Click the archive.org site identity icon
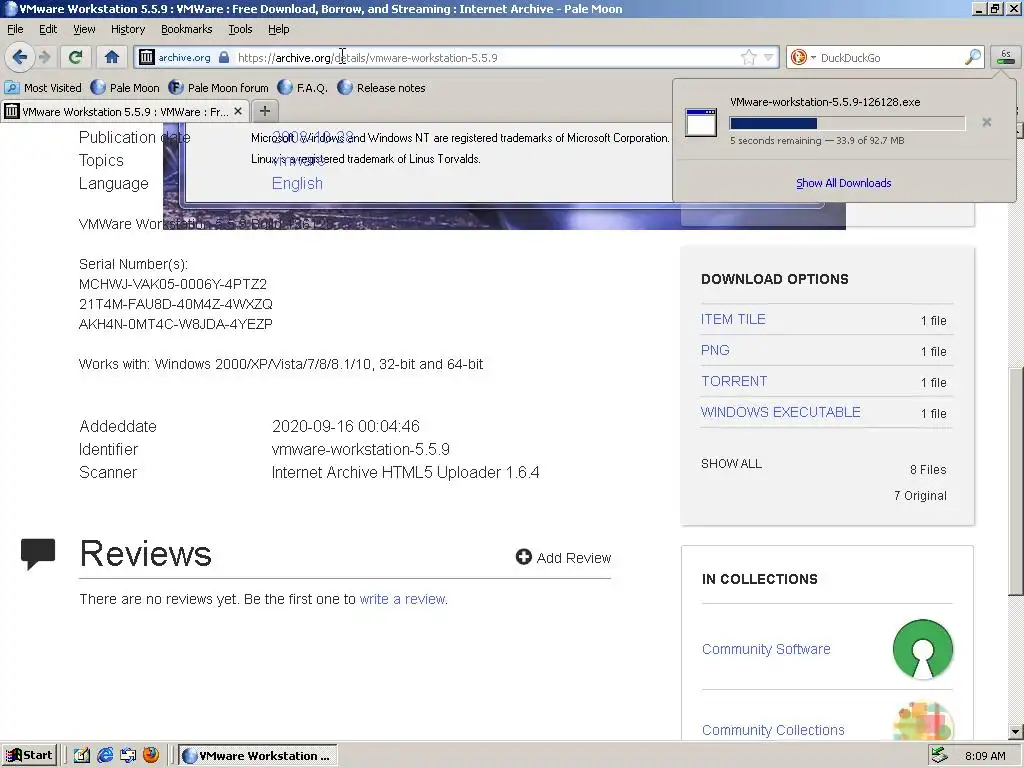 pyautogui.click(x=147, y=57)
